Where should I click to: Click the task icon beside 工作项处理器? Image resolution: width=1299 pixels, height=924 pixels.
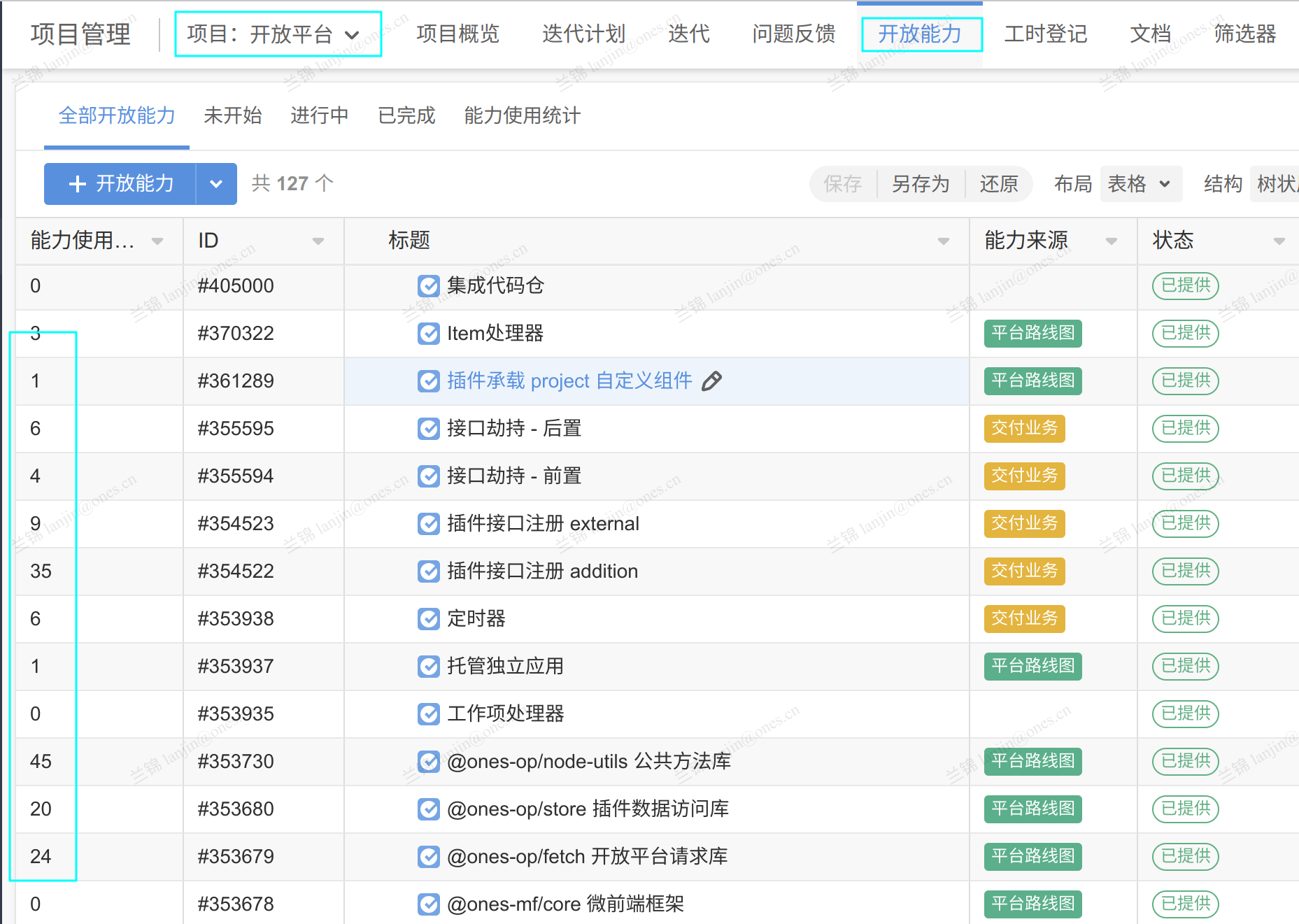pos(428,714)
